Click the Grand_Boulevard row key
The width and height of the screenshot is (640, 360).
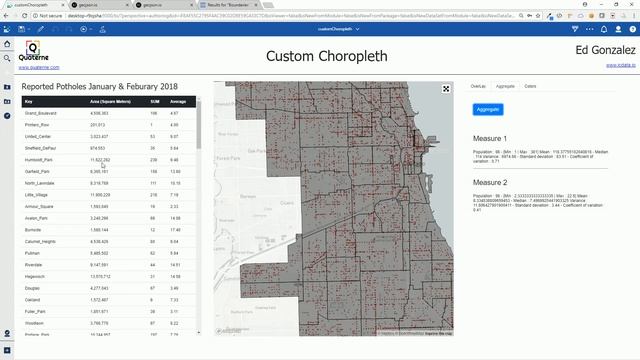tap(40, 113)
